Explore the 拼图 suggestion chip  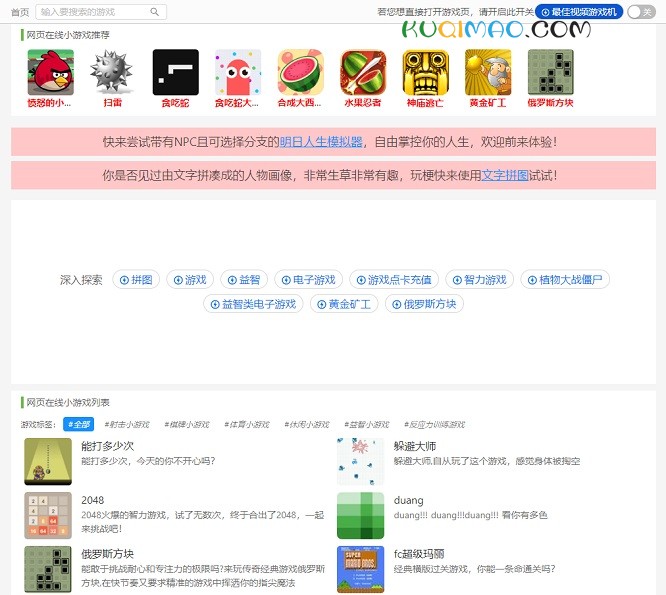136,280
